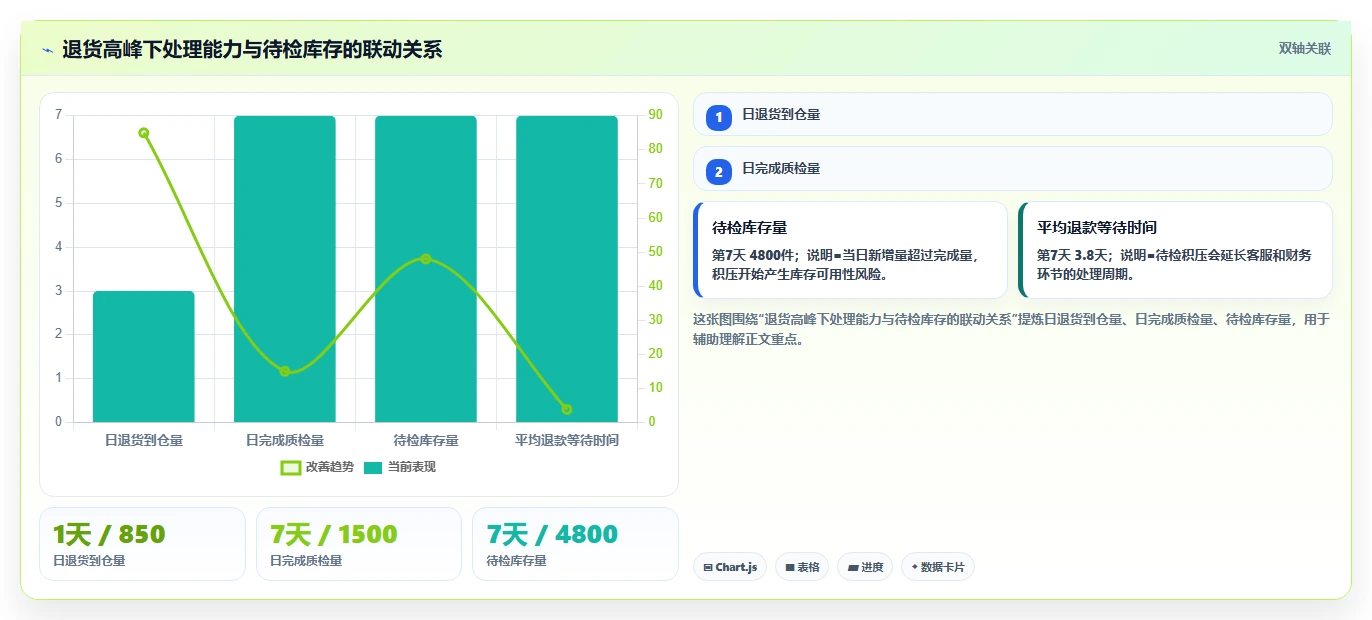Click the 平均退款等待时间 bar in chart
Viewport: 1372px width, 620px height.
coord(567,269)
